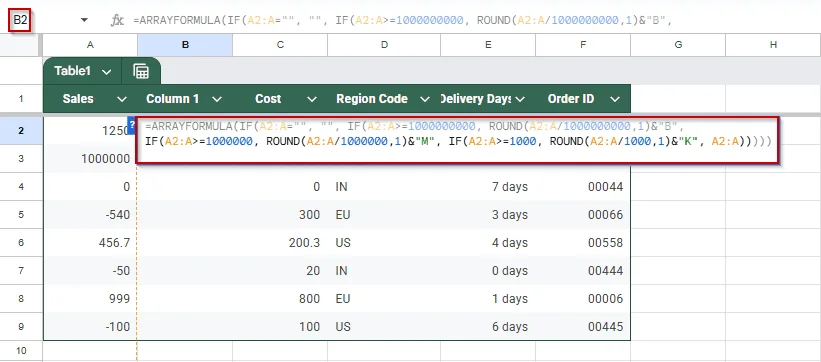Expand the Table1 name dropdown
The image size is (821, 362).
click(107, 72)
